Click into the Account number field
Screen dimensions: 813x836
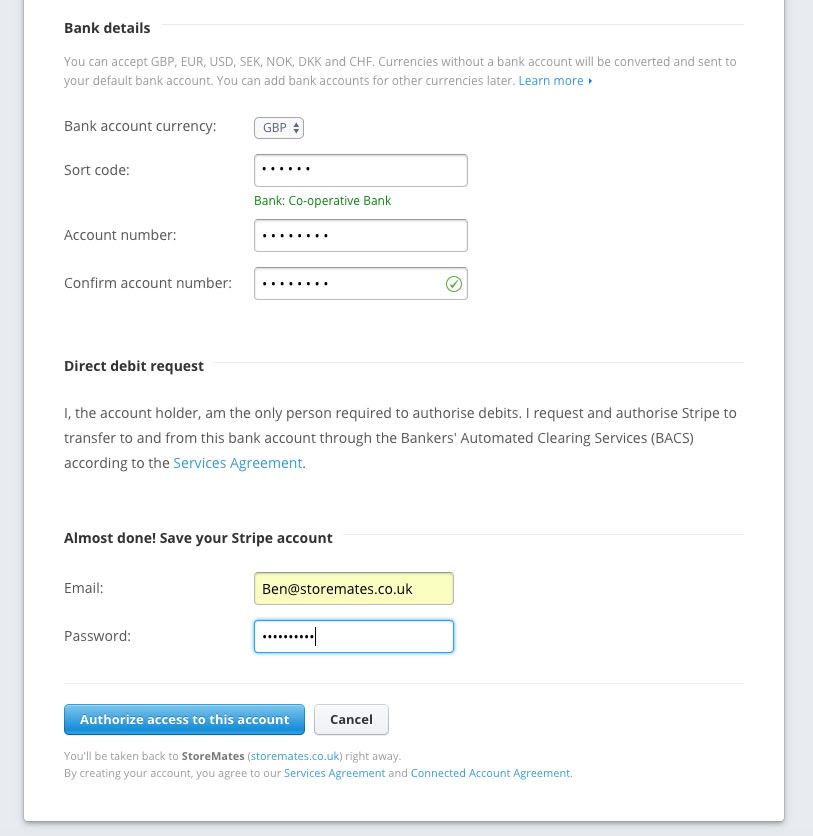pyautogui.click(x=360, y=236)
